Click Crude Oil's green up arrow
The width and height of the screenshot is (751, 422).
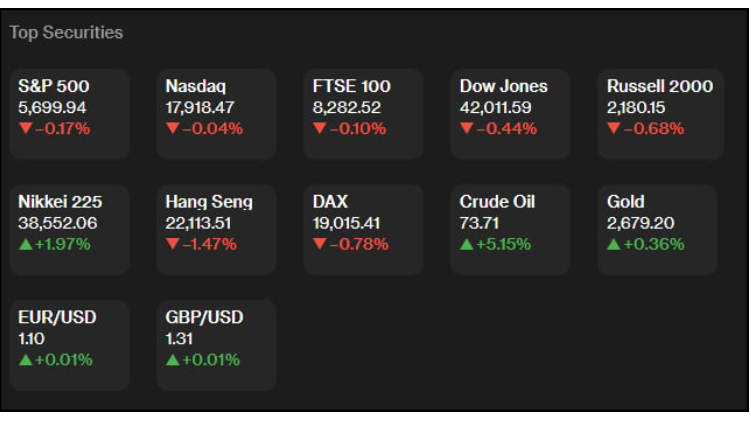[467, 244]
